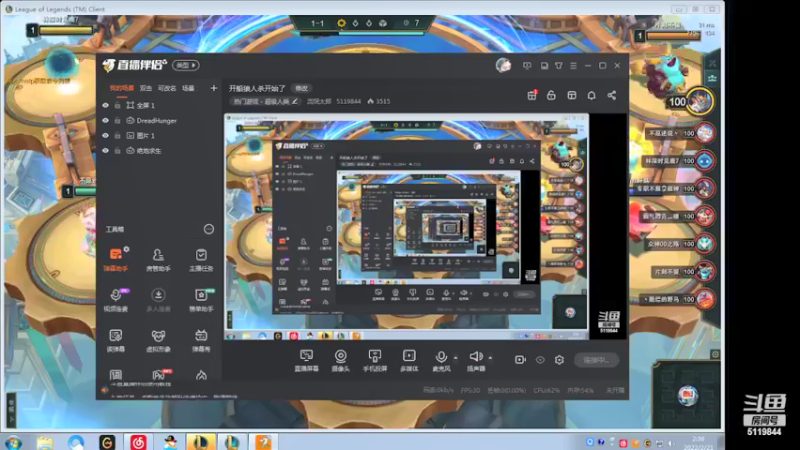
Task: Share the stream via the share icon
Action: (611, 95)
